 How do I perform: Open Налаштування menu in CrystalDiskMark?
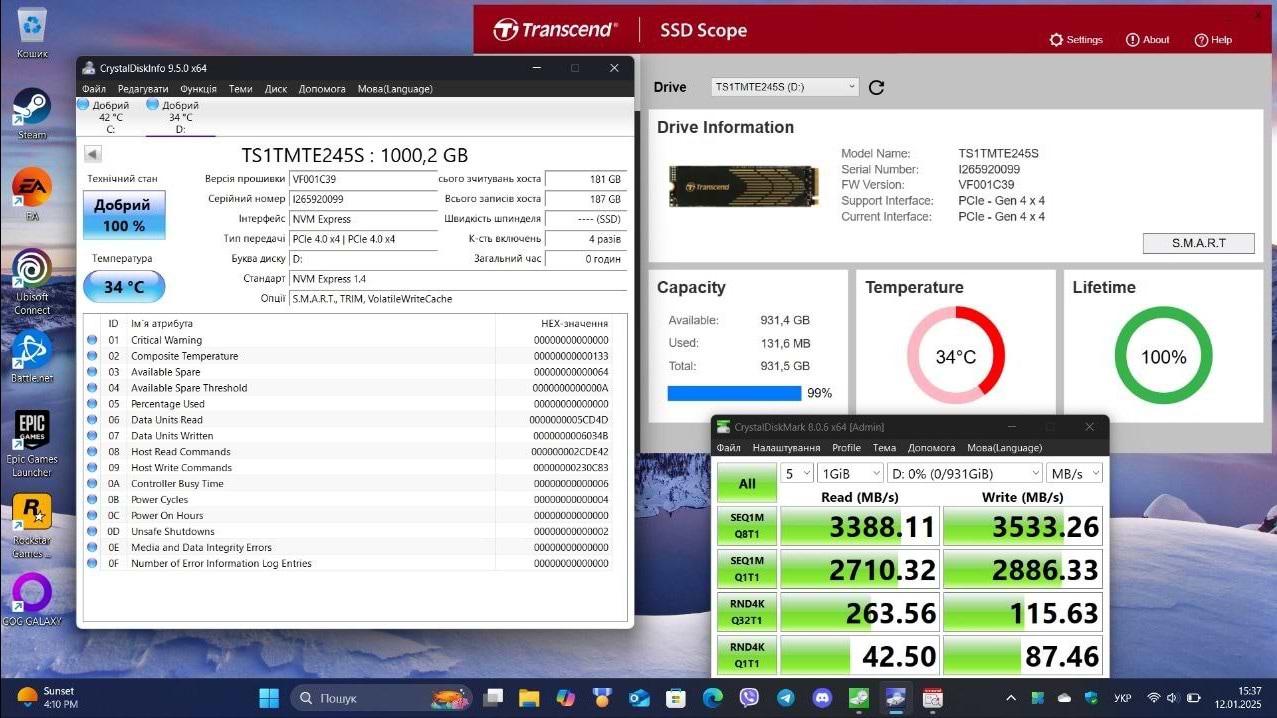coord(786,448)
